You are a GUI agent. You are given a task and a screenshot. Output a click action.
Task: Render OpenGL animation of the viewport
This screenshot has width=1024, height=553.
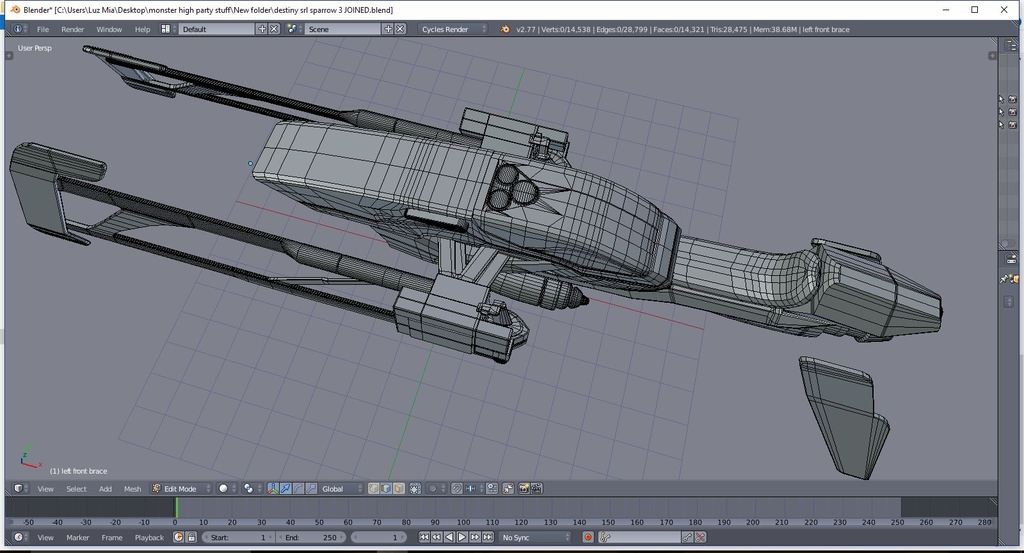point(537,489)
